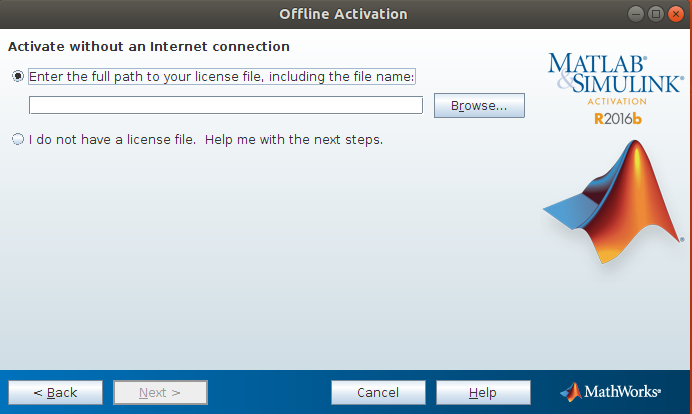692x414 pixels.
Task: Select the license file path radio button
Action: pyautogui.click(x=18, y=76)
